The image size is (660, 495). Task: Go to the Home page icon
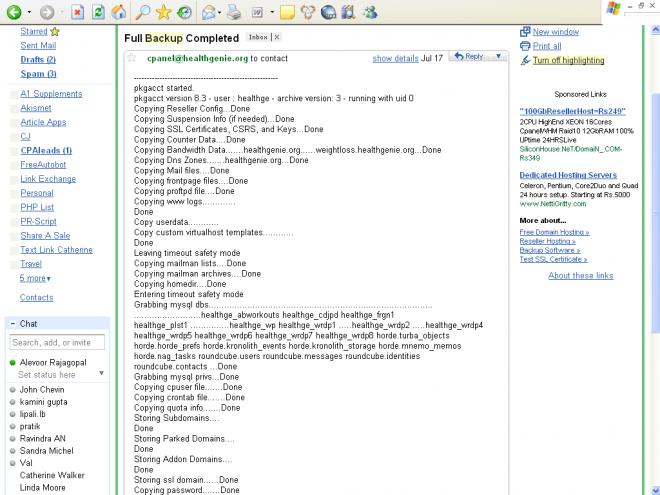pyautogui.click(x=119, y=12)
